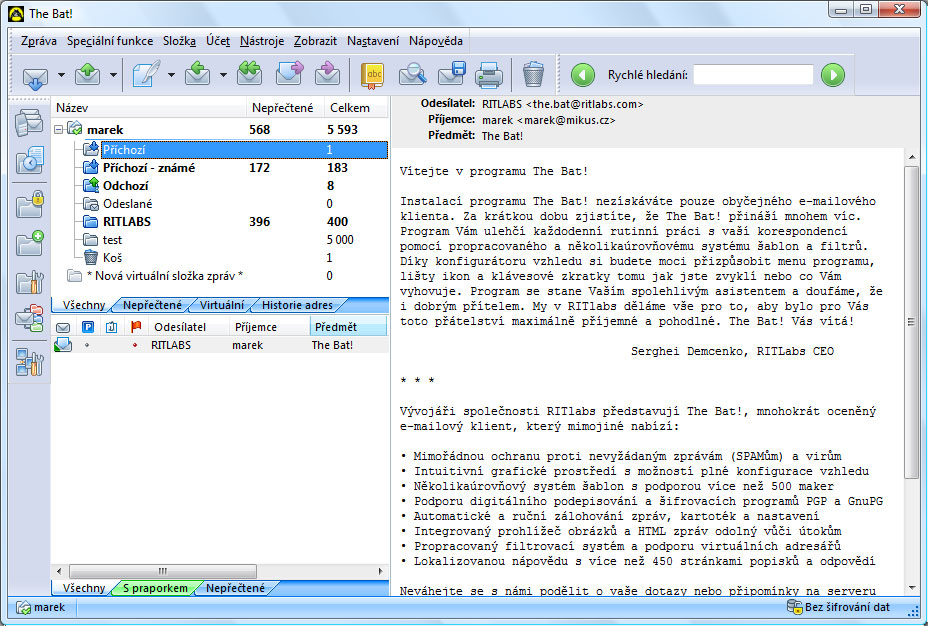Click the sidebar stacked envelopes icon
928x626 pixels.
coord(30,122)
